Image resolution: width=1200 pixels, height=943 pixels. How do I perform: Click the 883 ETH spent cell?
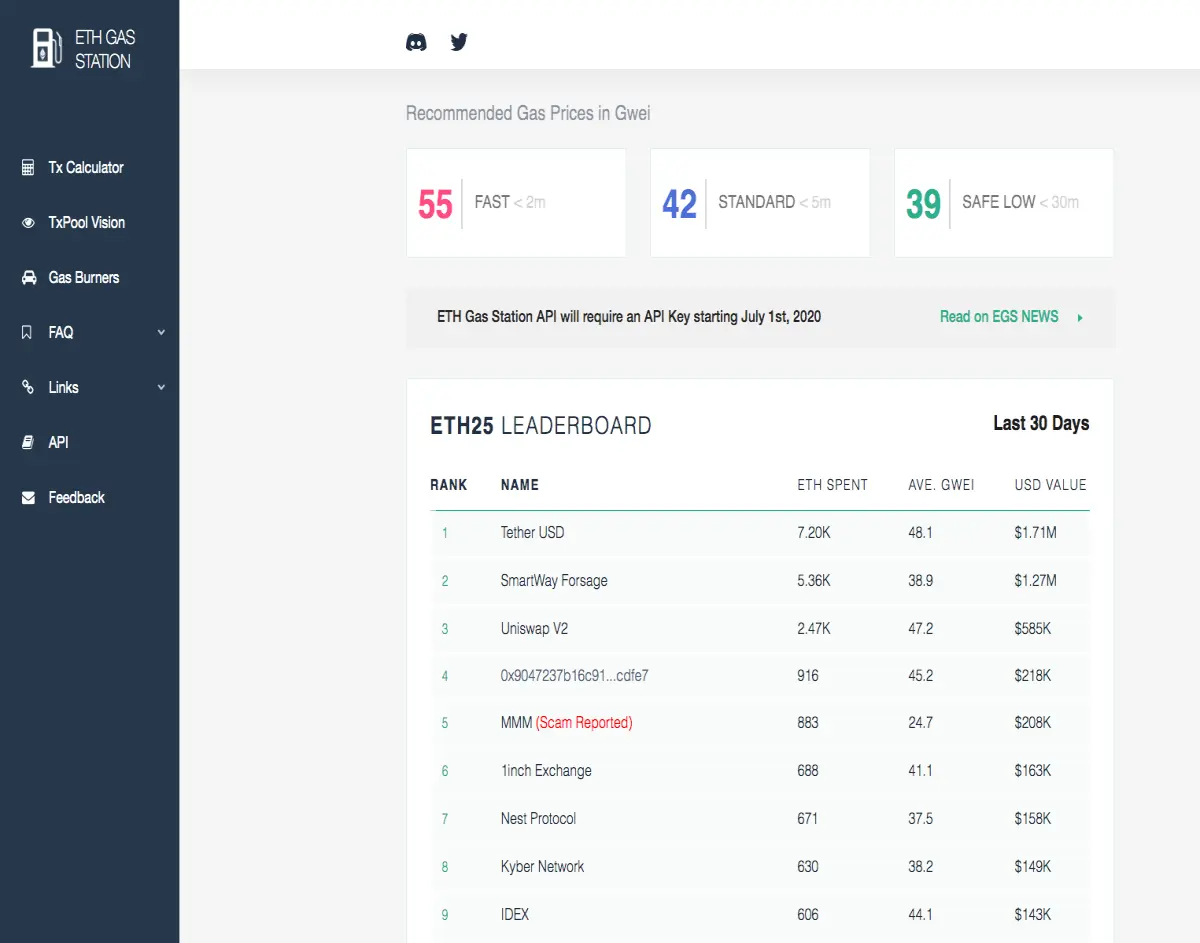[x=808, y=723]
